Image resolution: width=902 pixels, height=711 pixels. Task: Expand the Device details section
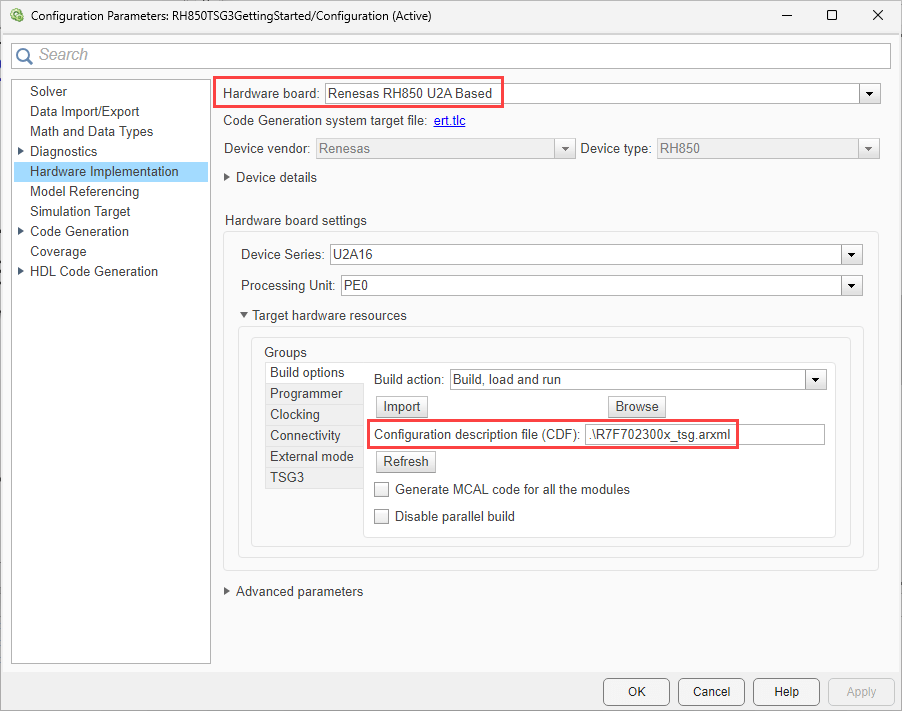coord(228,178)
